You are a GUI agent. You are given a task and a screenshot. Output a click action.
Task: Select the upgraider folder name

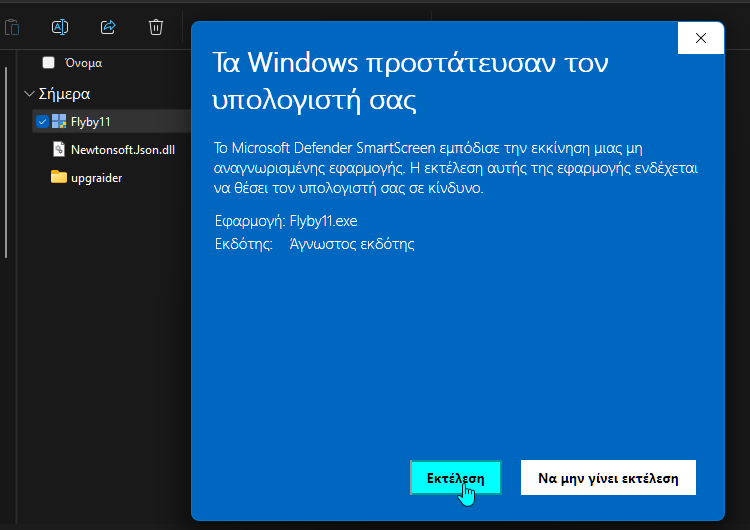click(97, 178)
